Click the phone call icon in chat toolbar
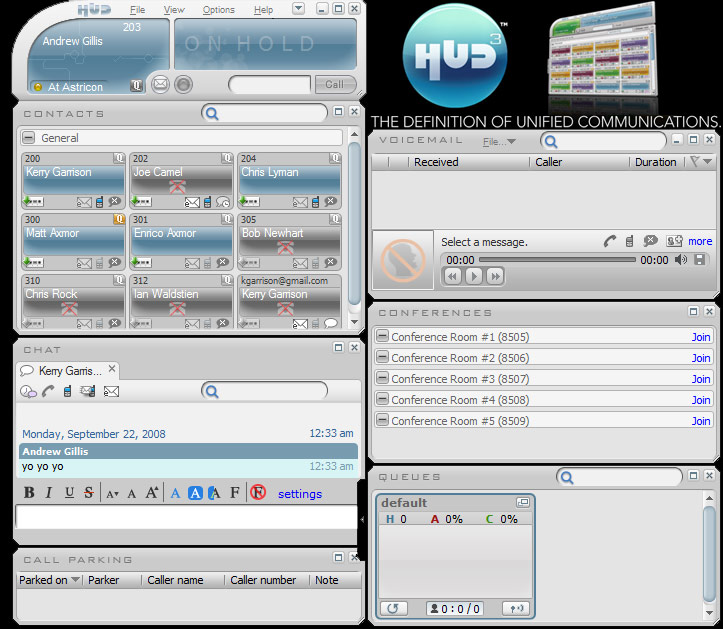This screenshot has width=723, height=629. [x=48, y=391]
